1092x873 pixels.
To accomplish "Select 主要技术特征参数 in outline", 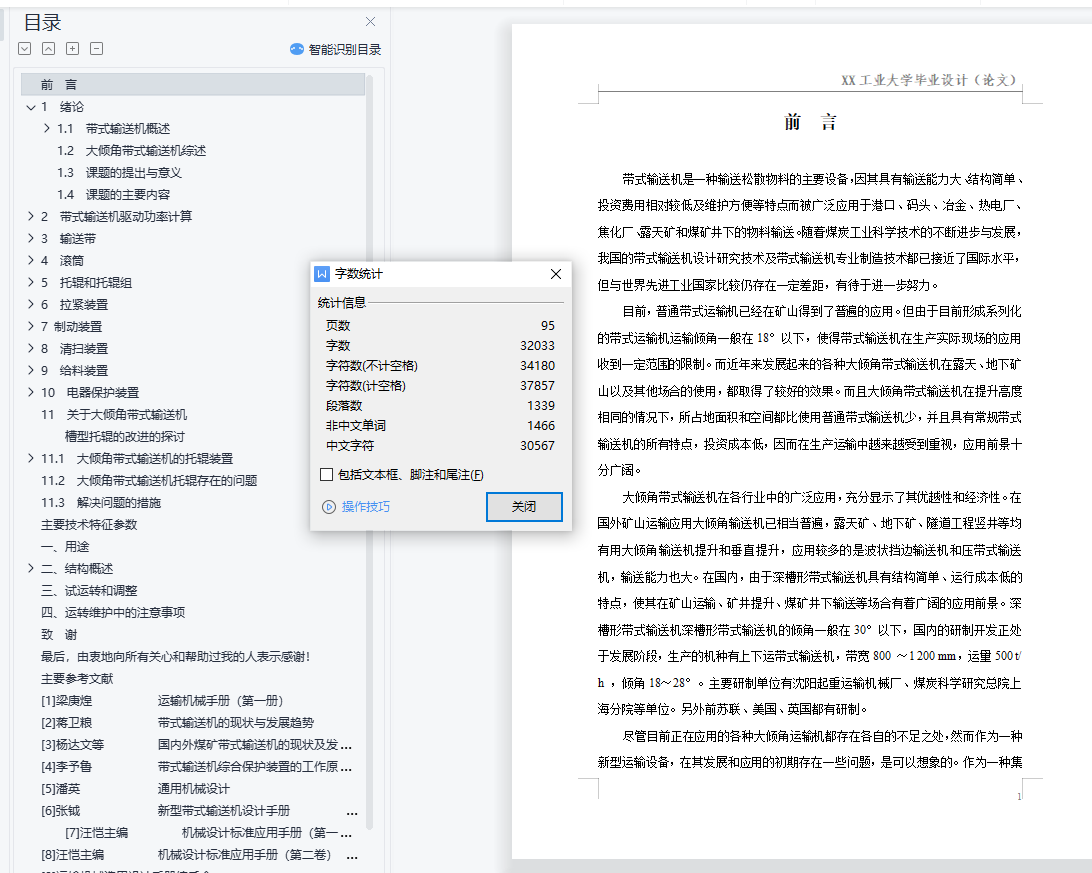I will coord(89,525).
